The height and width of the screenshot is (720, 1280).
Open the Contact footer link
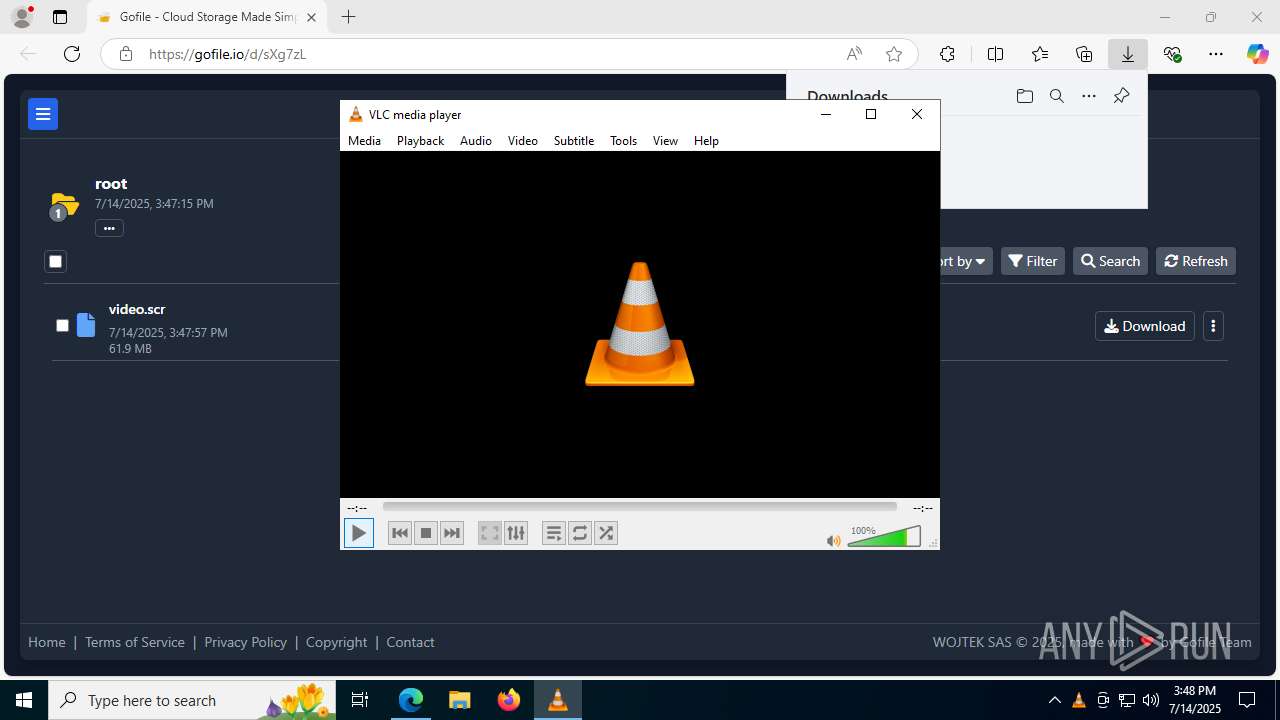pyautogui.click(x=410, y=642)
